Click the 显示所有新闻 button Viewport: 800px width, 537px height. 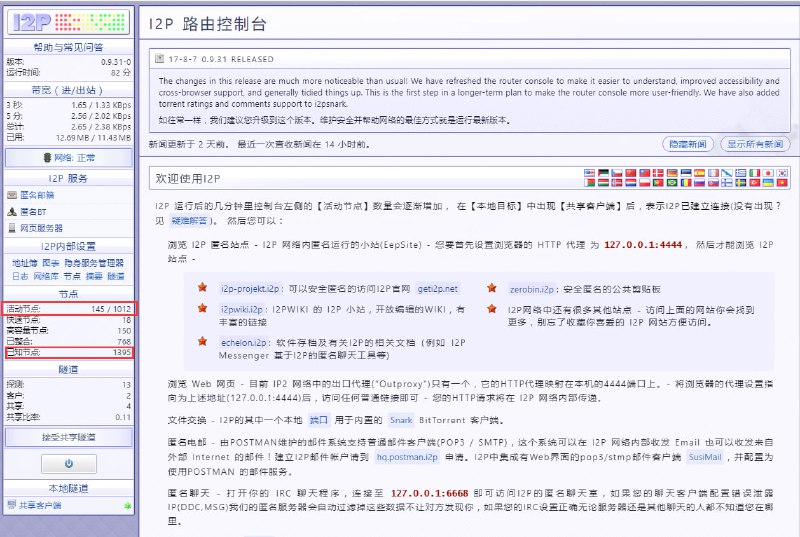755,144
